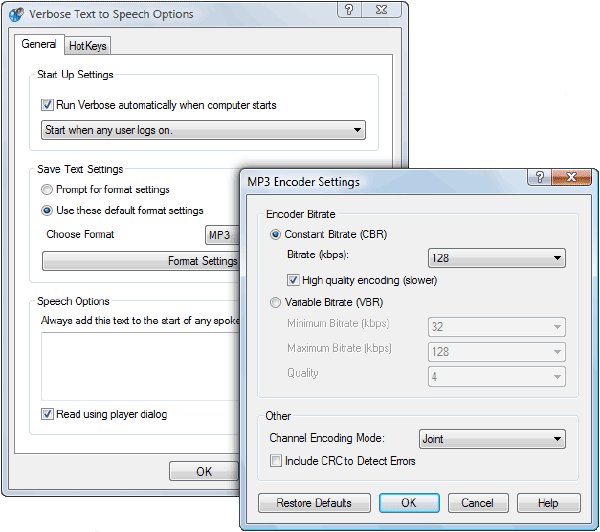Image resolution: width=600 pixels, height=532 pixels.
Task: Enable Include CRC to Detect Errors
Action: 276,460
